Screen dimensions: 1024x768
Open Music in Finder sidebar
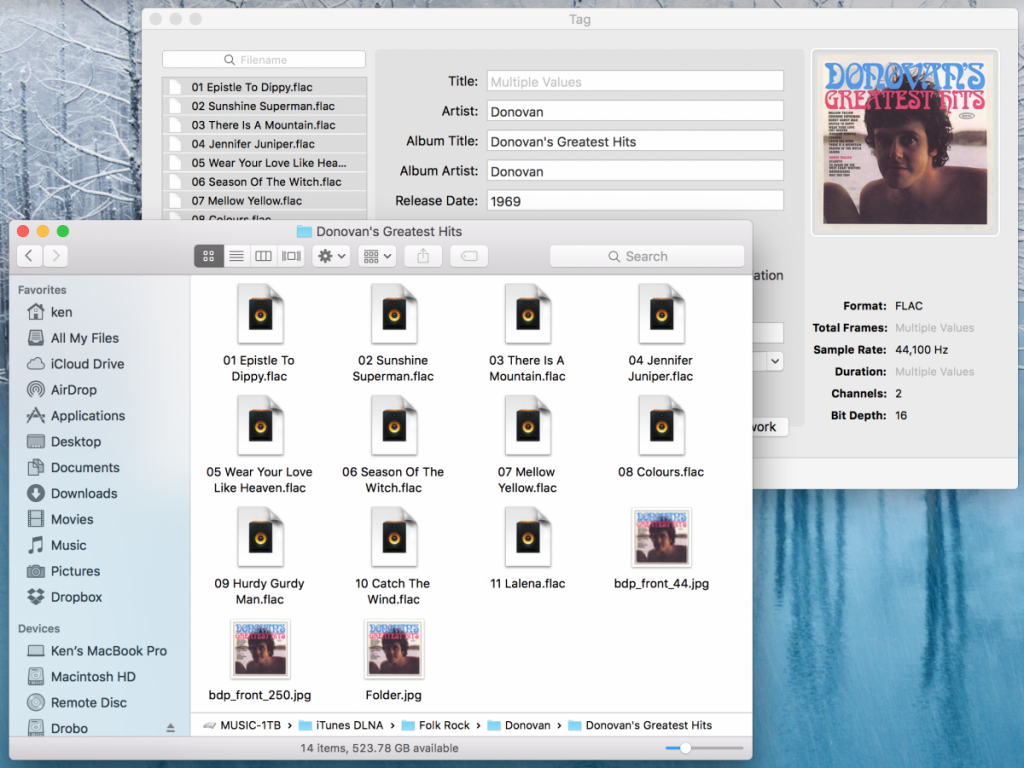click(56, 545)
